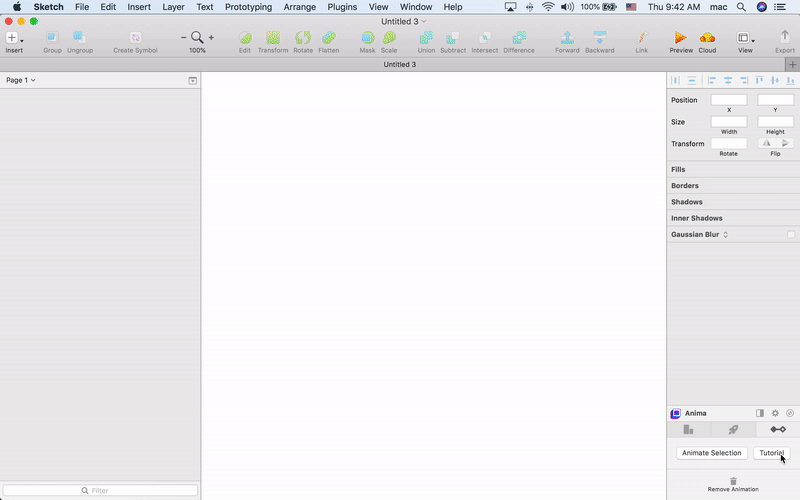Click the Filter layers search field
The width and height of the screenshot is (800, 500).
pyautogui.click(x=100, y=490)
